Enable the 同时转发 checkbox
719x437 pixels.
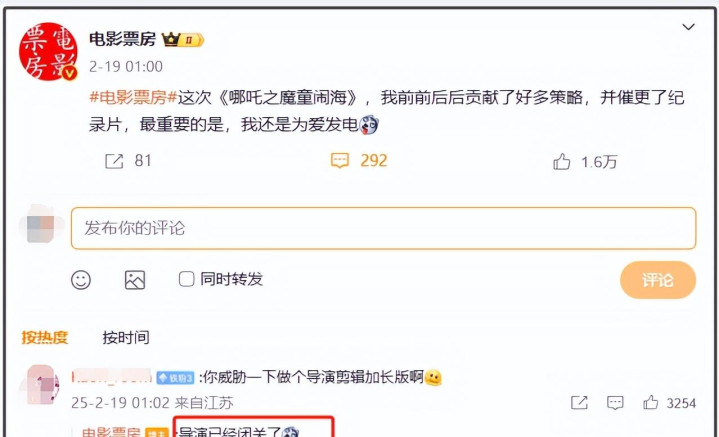[186, 279]
